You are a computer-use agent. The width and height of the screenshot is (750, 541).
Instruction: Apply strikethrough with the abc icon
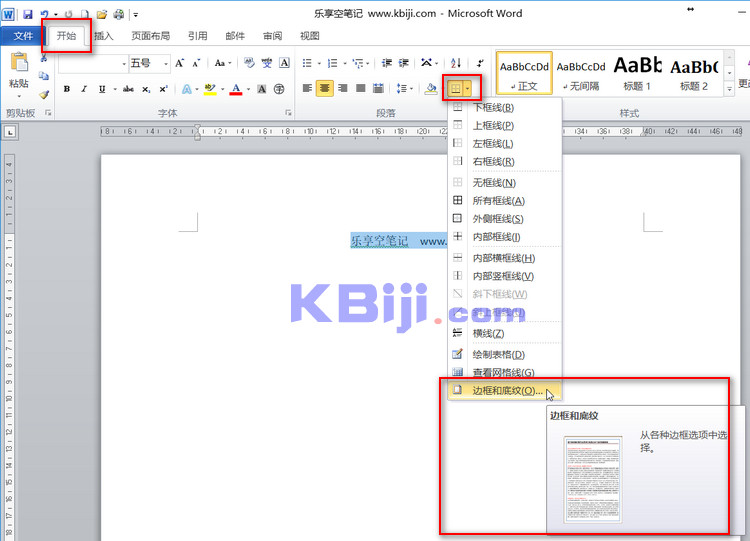(128, 89)
